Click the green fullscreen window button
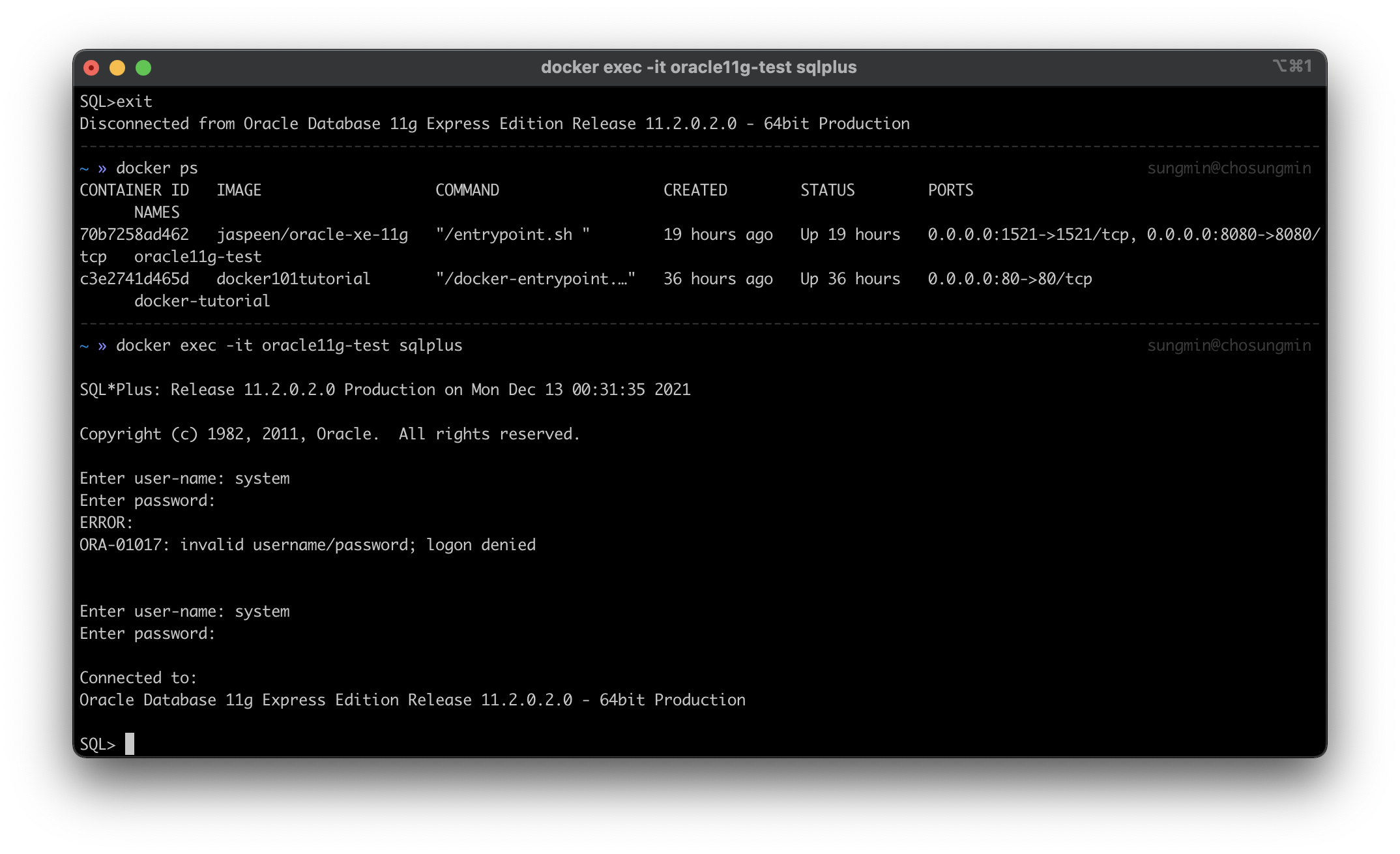The height and width of the screenshot is (854, 1400). click(143, 68)
